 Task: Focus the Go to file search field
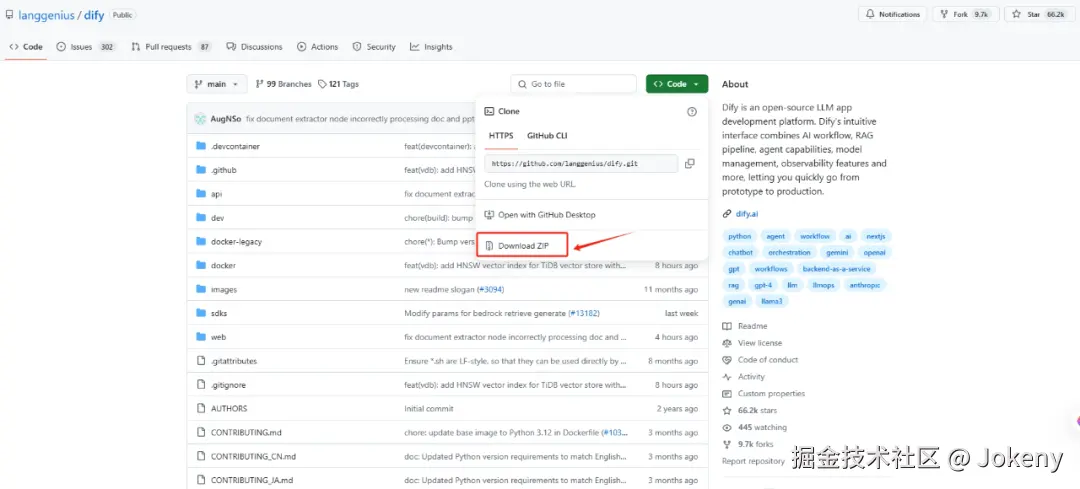tap(573, 84)
